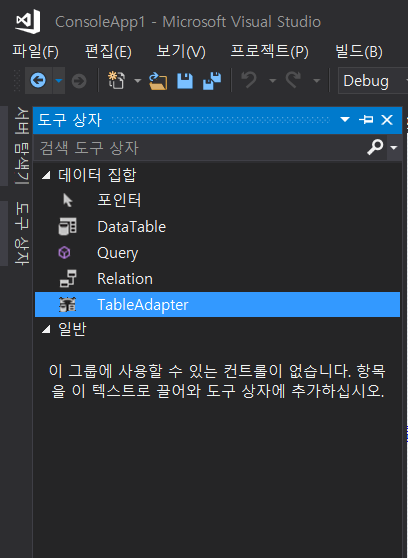Click the 도구 상자 panel title
Viewport: 408px width, 558px height.
(70, 120)
